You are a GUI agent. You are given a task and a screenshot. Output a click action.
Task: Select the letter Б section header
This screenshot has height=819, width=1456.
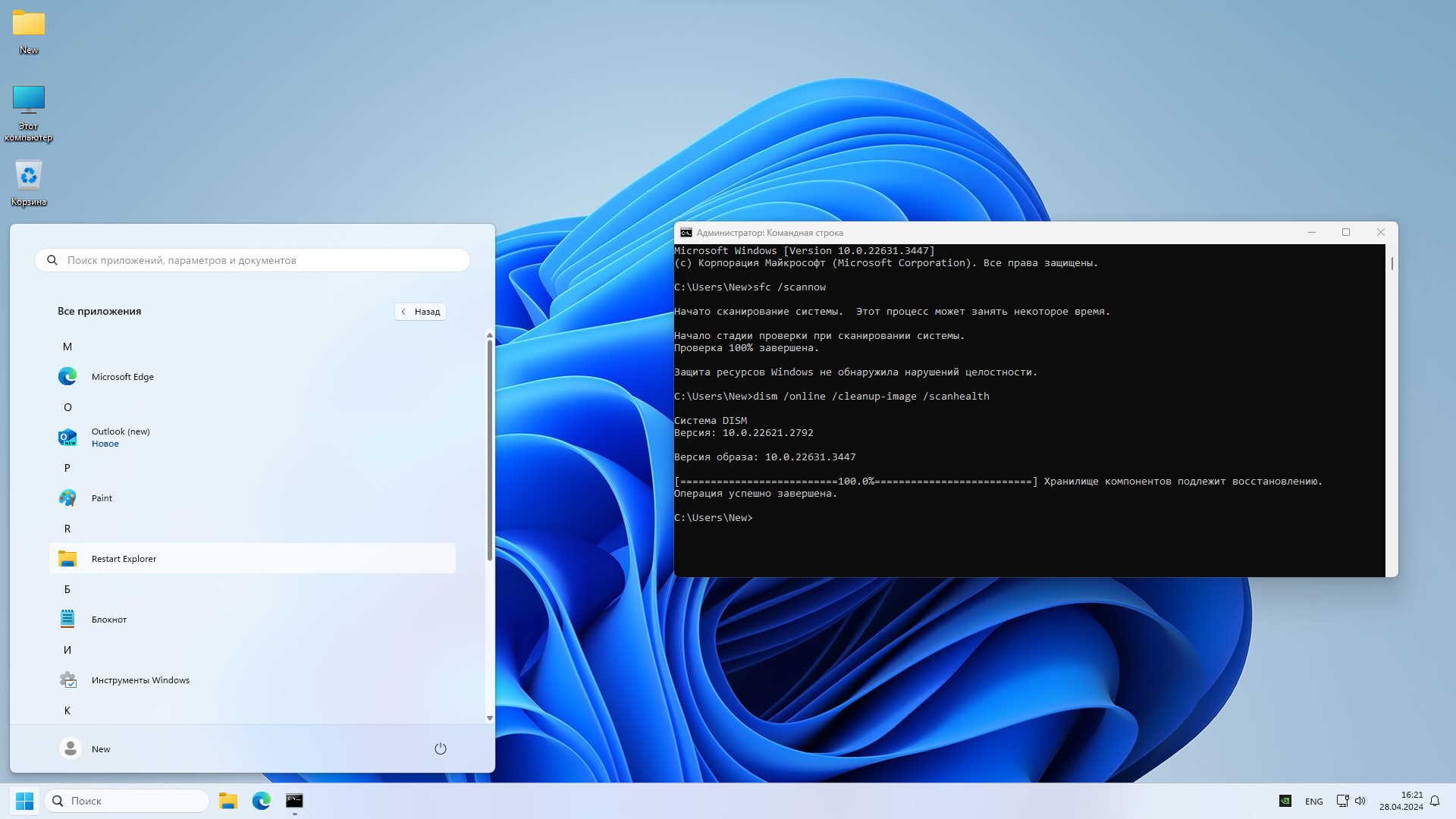coord(67,589)
